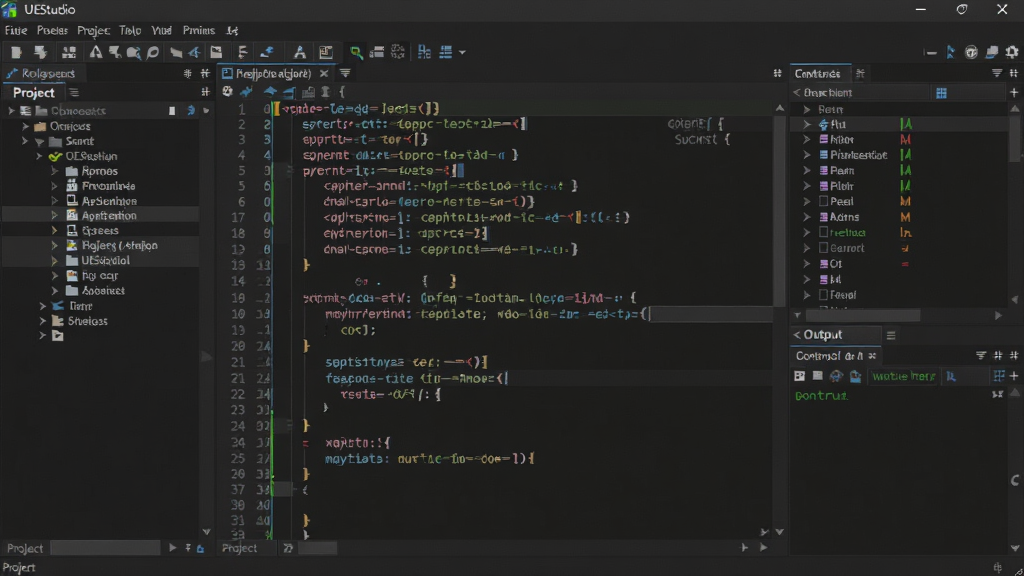Select the Fig cqr folder in project tree

[x=99, y=276]
